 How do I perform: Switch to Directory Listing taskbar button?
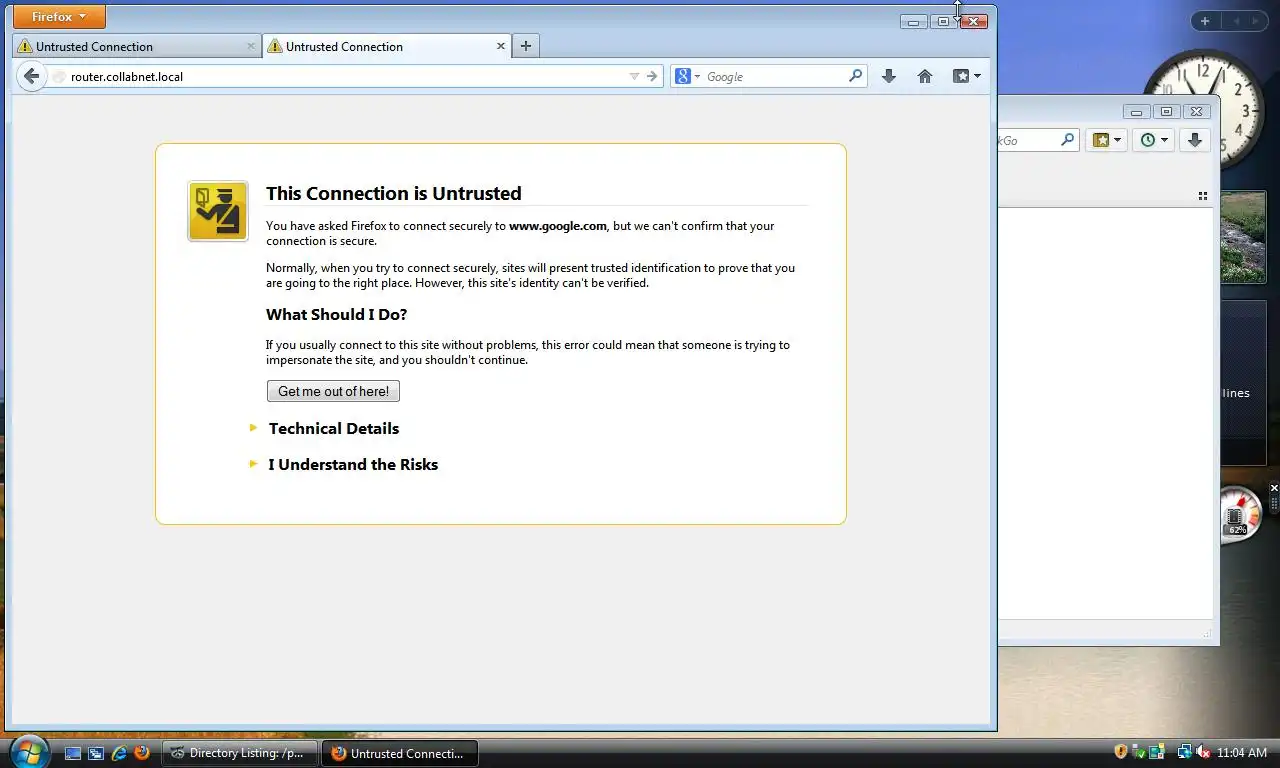point(239,753)
